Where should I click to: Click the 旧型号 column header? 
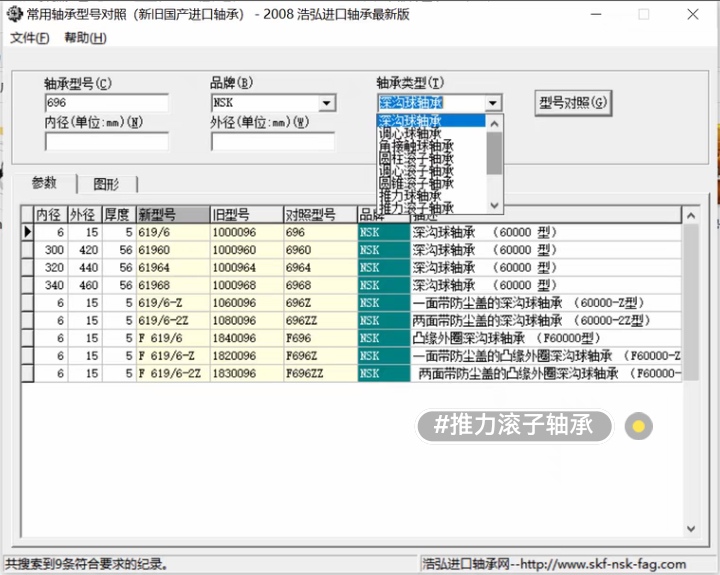pos(247,214)
